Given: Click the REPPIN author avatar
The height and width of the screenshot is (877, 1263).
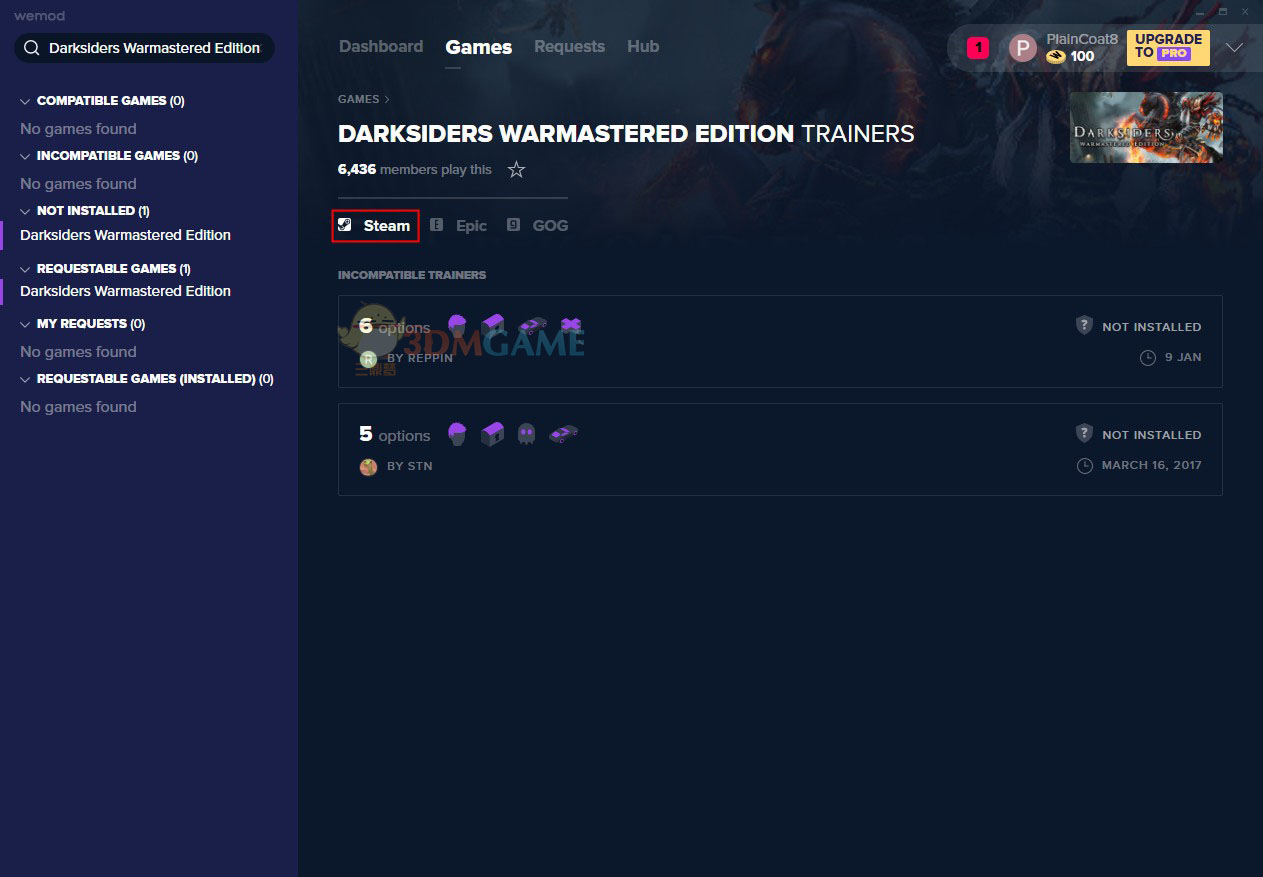Looking at the screenshot, I should pos(368,358).
